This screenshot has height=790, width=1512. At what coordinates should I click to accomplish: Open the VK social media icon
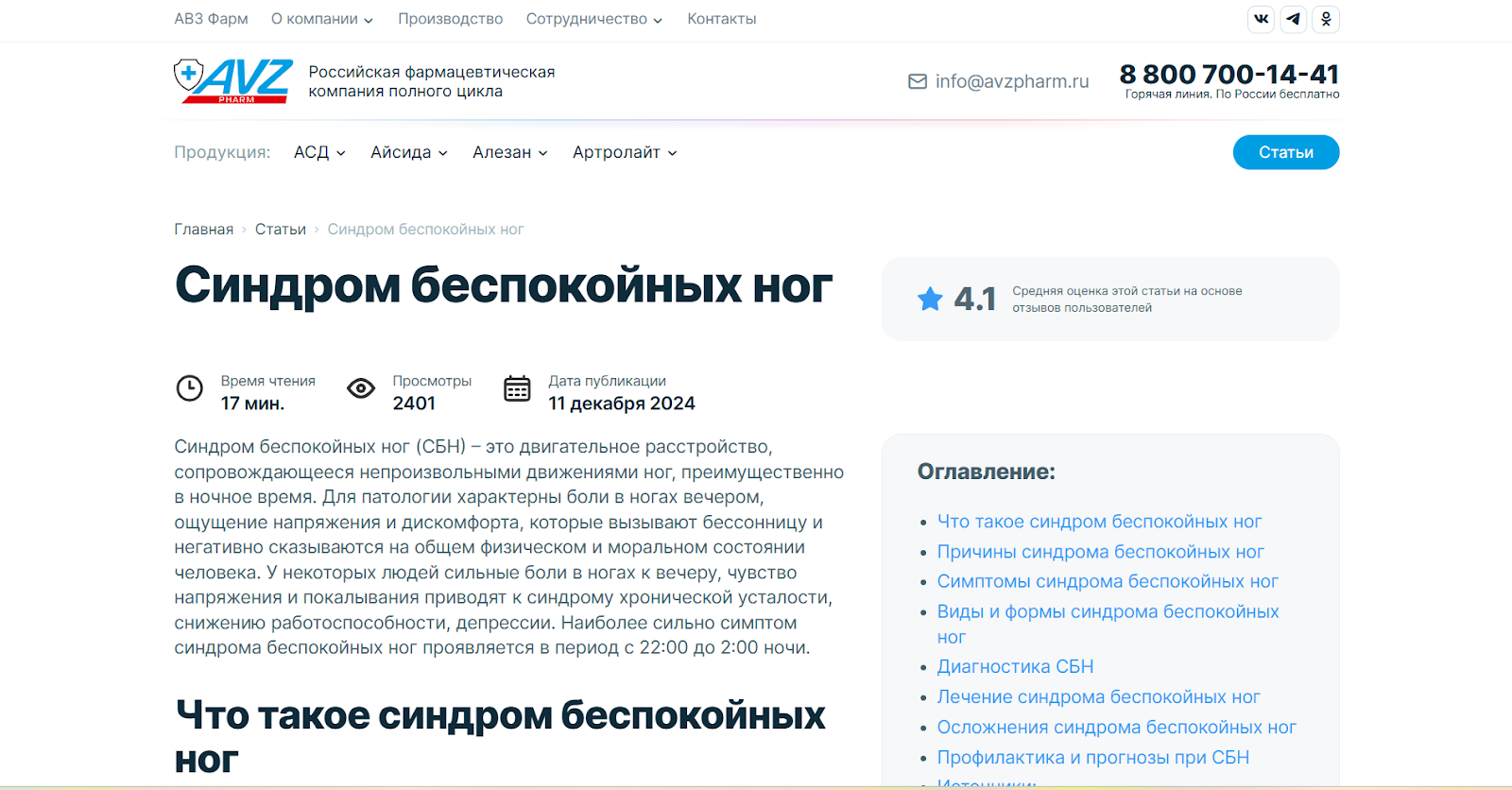(x=1261, y=19)
